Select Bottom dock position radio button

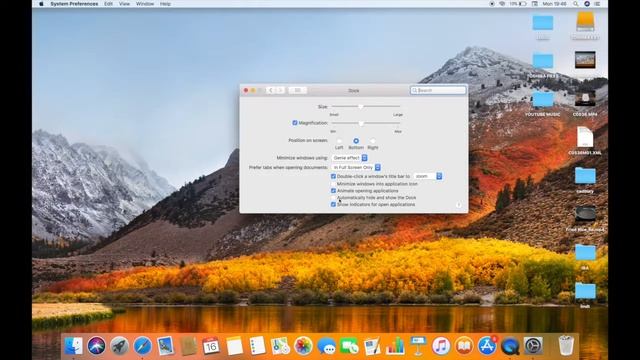tap(356, 141)
